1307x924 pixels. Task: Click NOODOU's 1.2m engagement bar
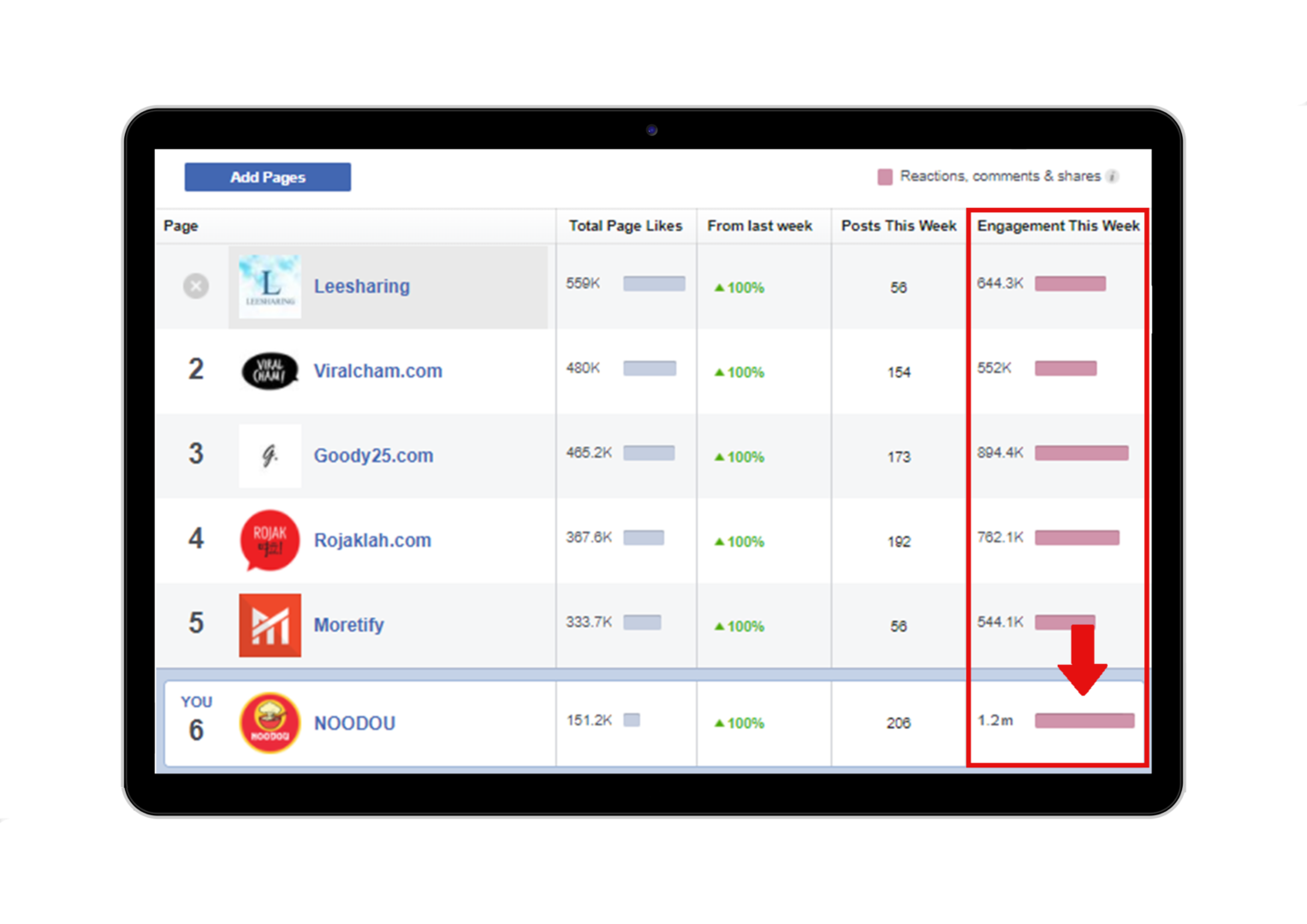pos(1084,721)
